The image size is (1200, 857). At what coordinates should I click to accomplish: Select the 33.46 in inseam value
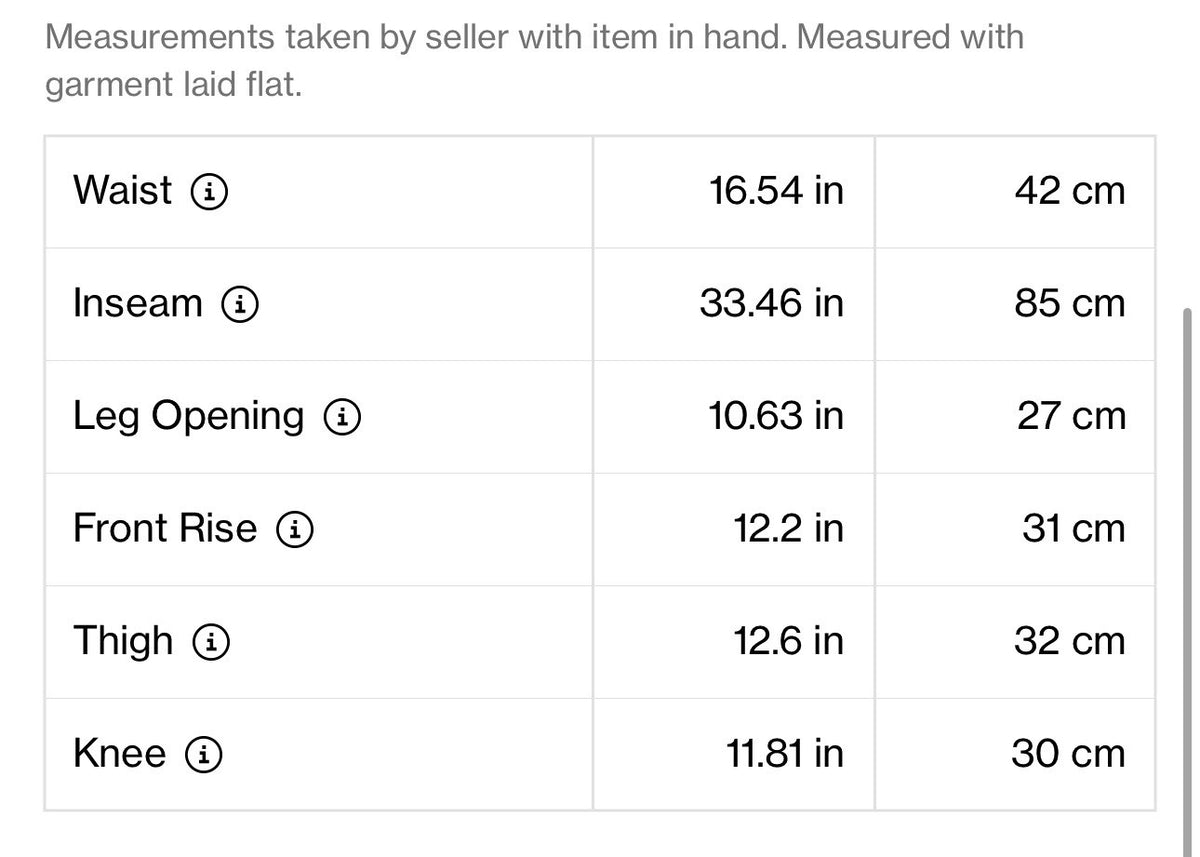(x=772, y=303)
